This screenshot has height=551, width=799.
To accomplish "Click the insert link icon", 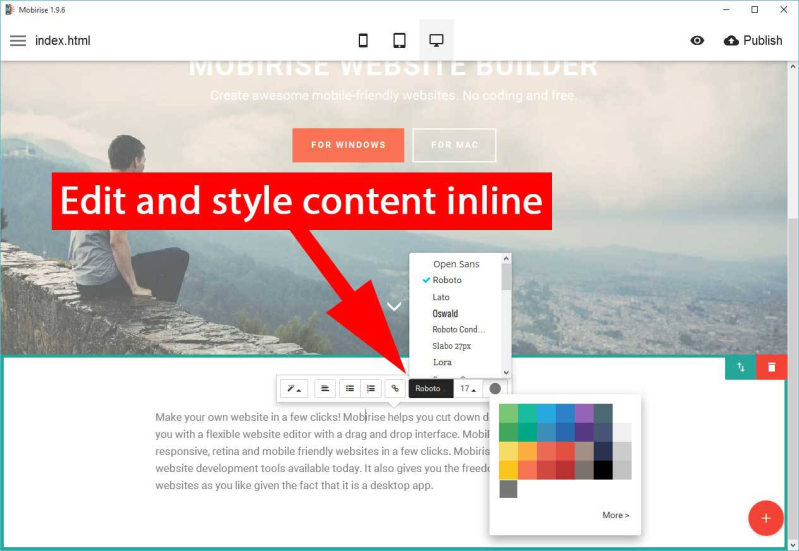I will pos(395,389).
